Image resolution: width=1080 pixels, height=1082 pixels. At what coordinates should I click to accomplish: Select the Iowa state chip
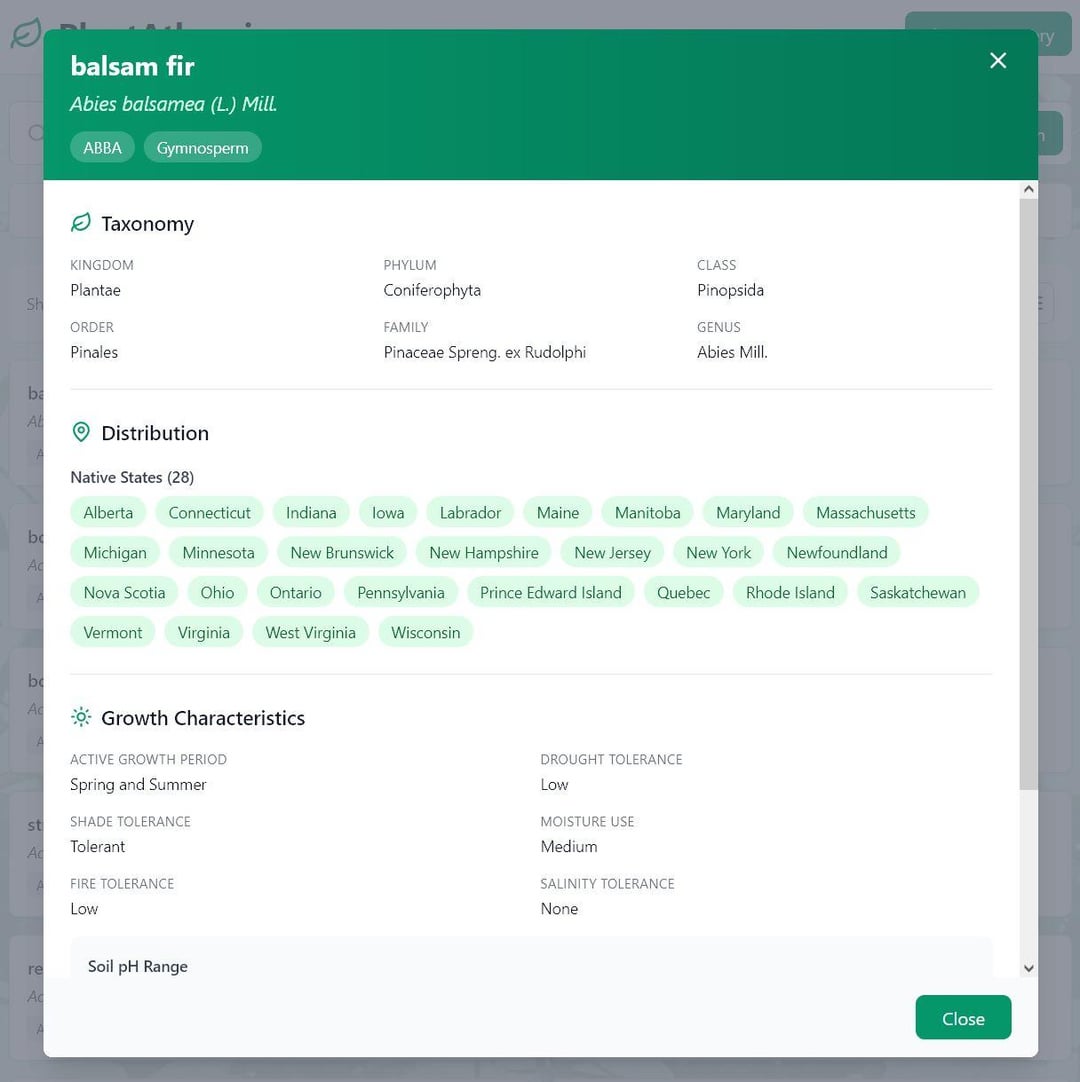[388, 513]
